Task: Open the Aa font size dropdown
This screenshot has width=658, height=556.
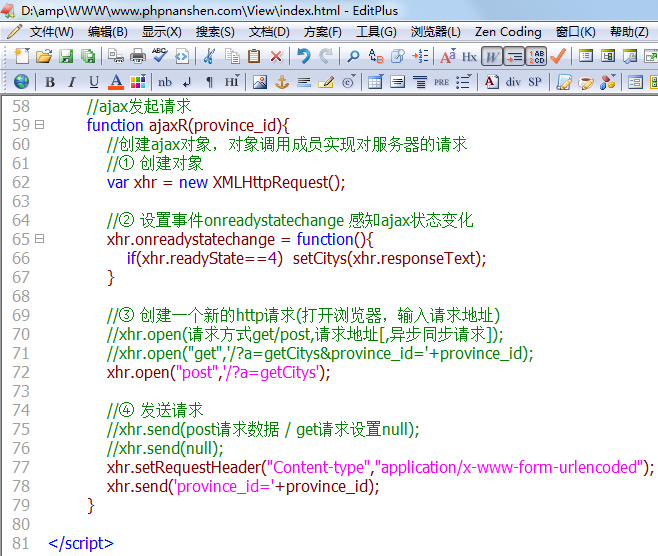Action: (447, 56)
